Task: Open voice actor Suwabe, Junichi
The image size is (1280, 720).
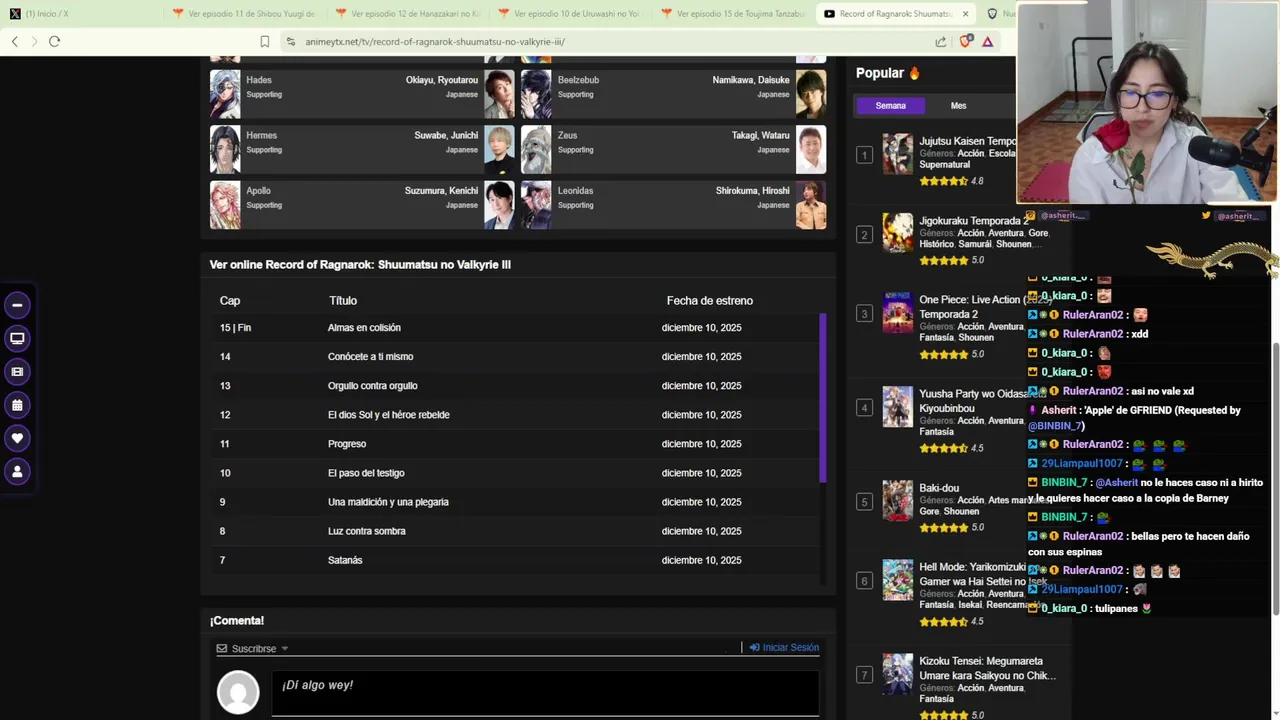Action: click(446, 135)
